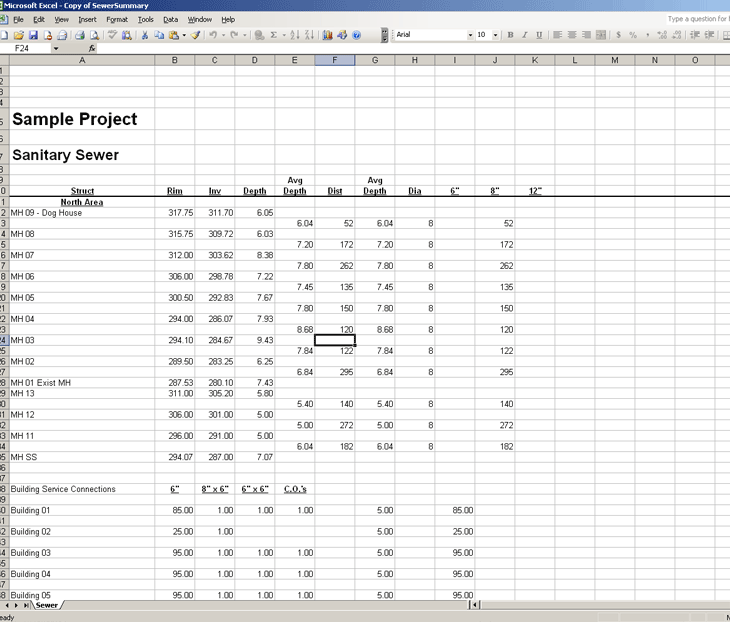The height and width of the screenshot is (622, 730).
Task: Toggle Italic formatting
Action: [x=525, y=35]
